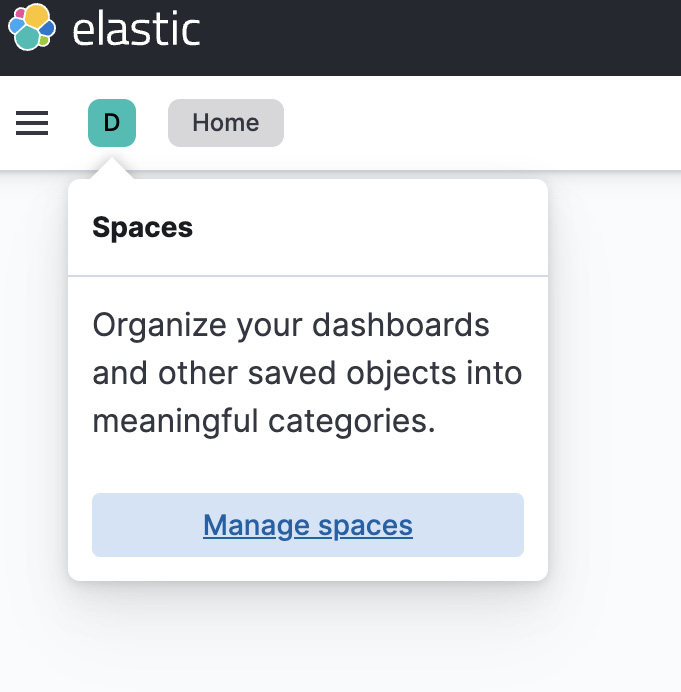Toggle the Spaces selector popover closed

click(x=112, y=123)
